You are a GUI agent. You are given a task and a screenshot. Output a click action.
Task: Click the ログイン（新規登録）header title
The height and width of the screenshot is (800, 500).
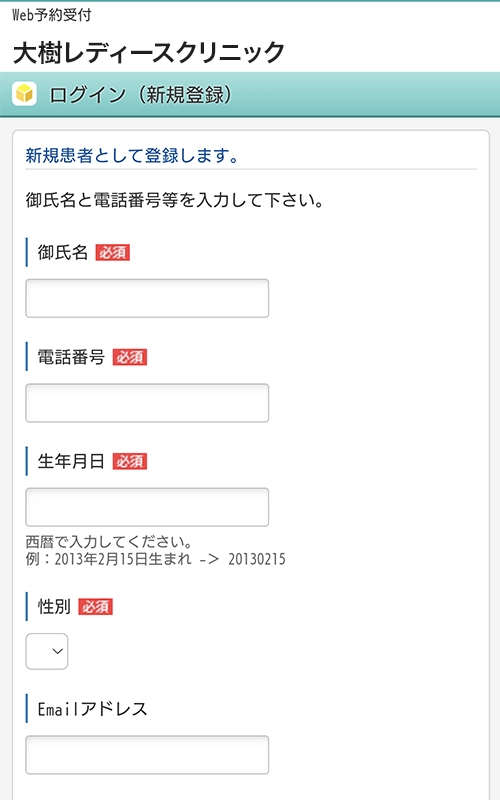tap(141, 94)
